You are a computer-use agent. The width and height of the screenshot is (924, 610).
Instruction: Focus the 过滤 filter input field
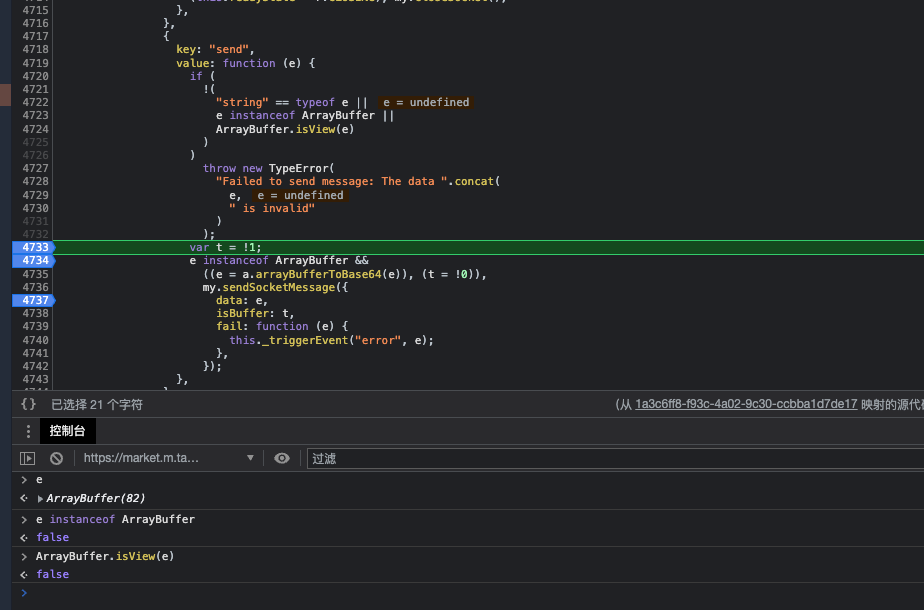click(615, 459)
